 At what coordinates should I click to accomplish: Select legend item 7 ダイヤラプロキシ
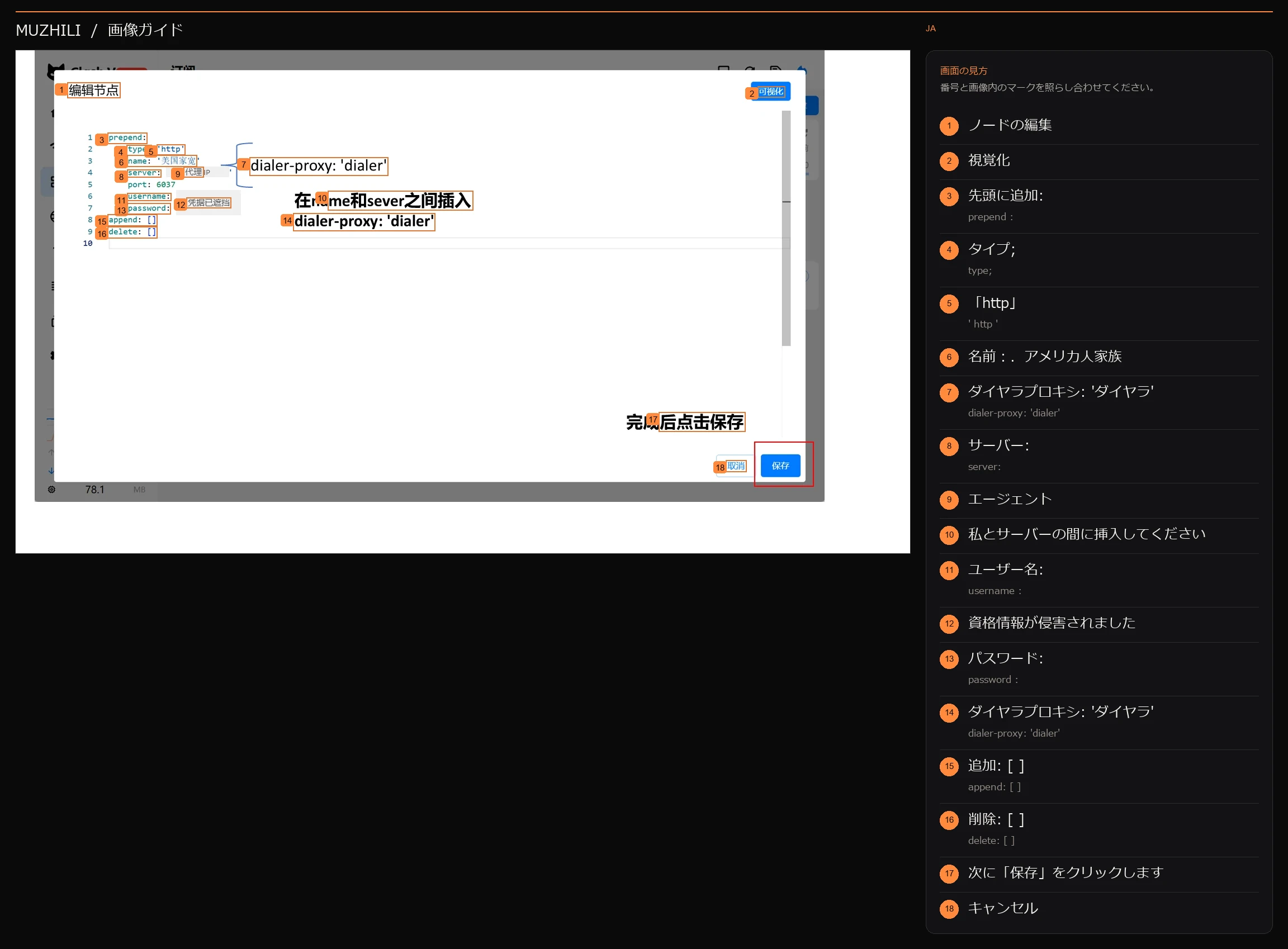click(x=1099, y=403)
